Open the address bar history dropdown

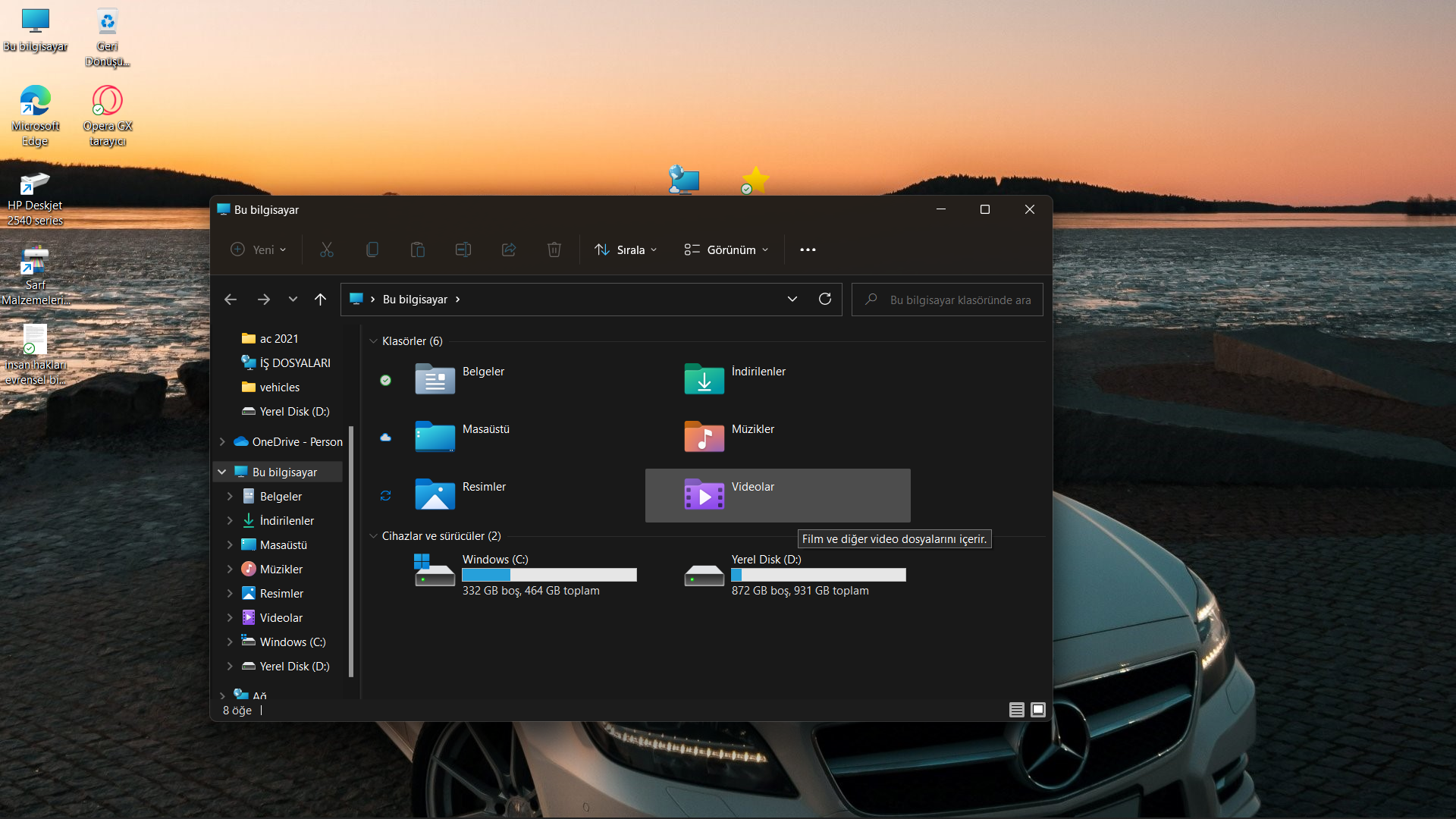(x=792, y=299)
